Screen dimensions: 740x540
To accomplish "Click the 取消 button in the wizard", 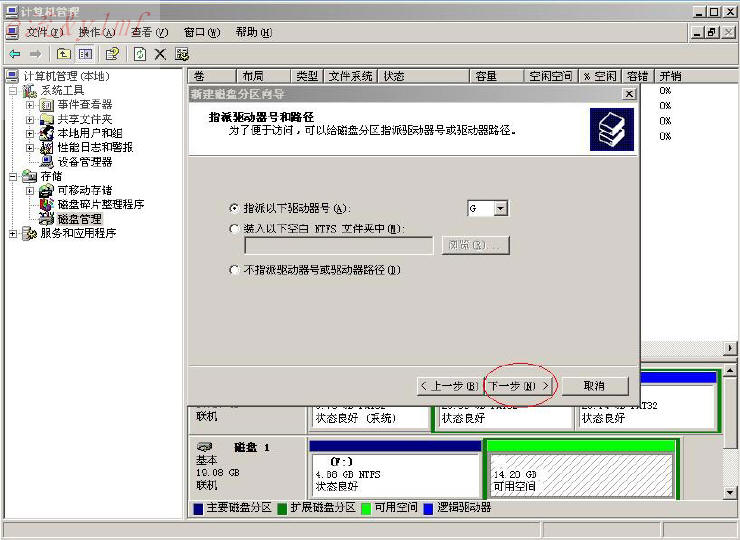I will coord(594,386).
